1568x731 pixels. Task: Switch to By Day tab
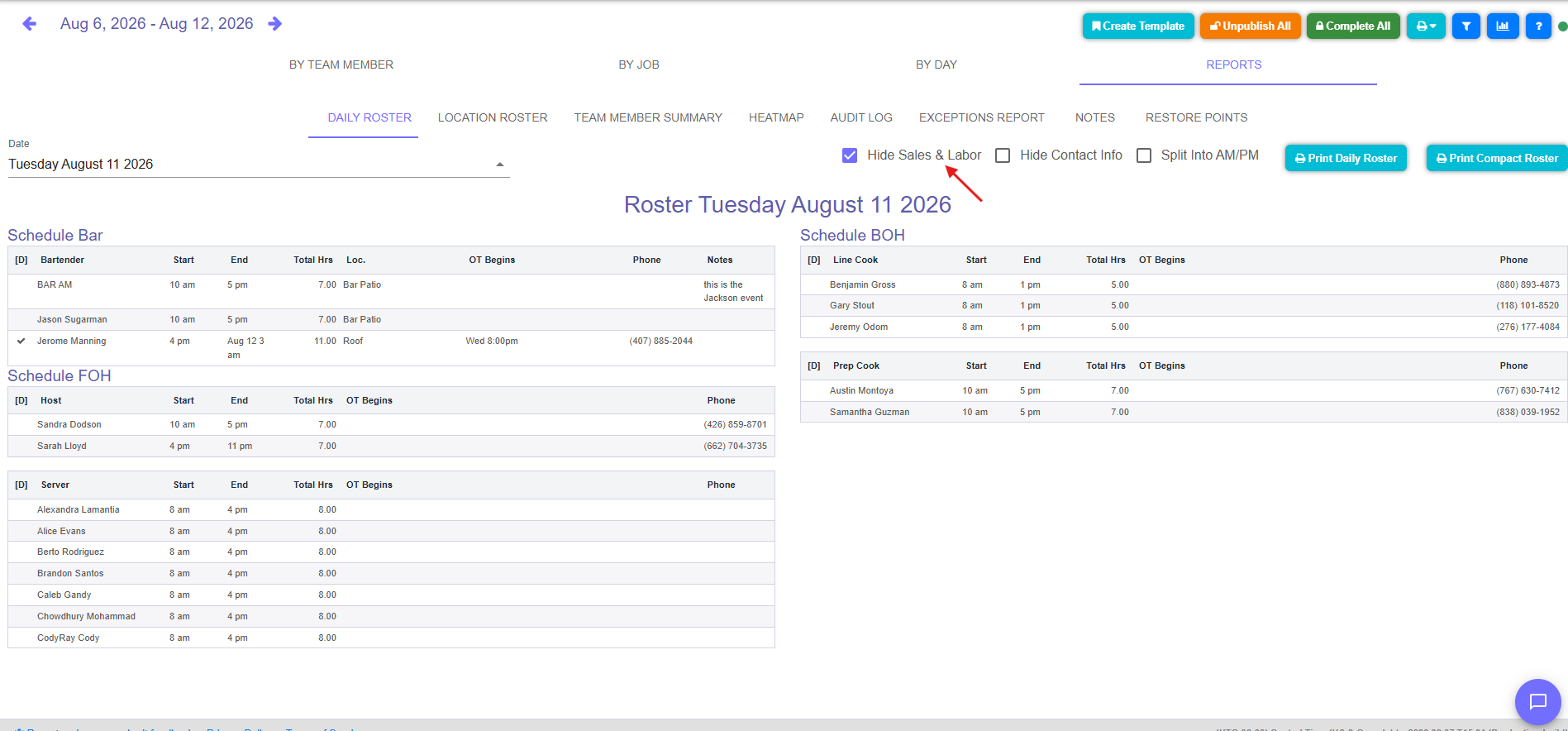[x=937, y=64]
